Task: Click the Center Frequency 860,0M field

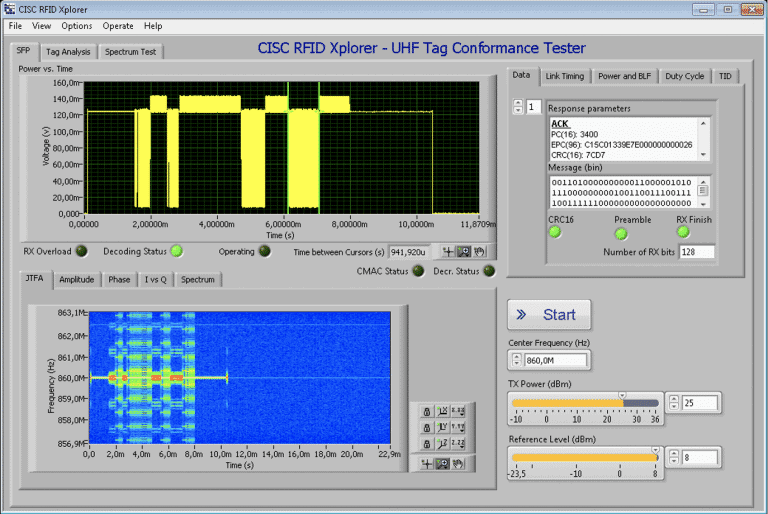Action: pos(555,361)
